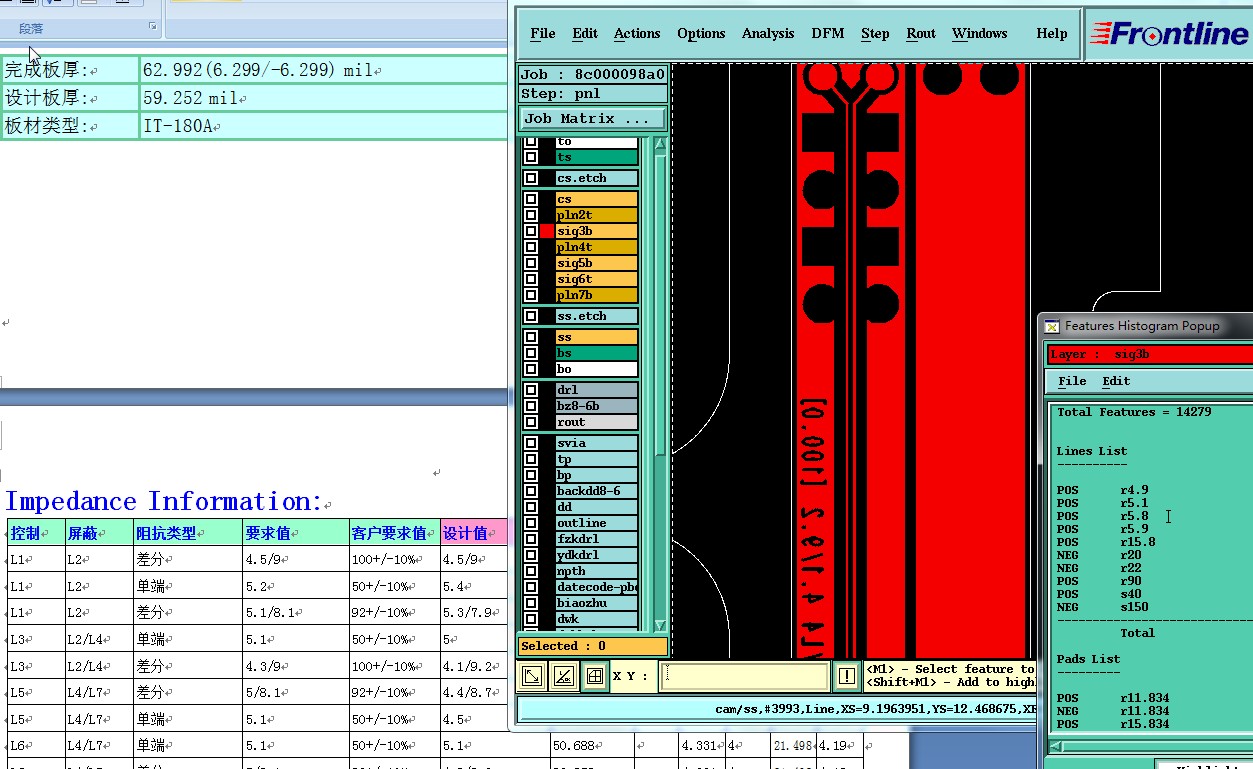
Task: Toggle checkbox for layer ss.etch
Action: coord(531,316)
